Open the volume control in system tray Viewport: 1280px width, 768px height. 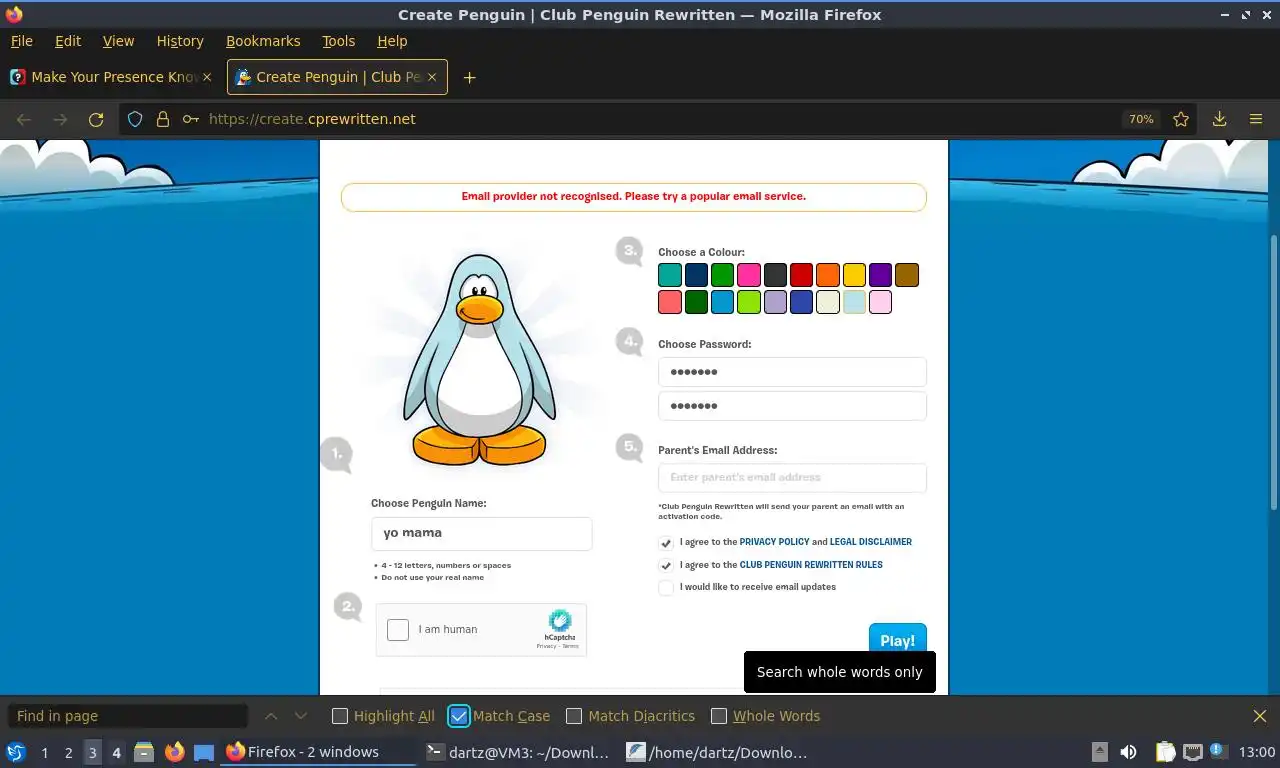[1128, 752]
